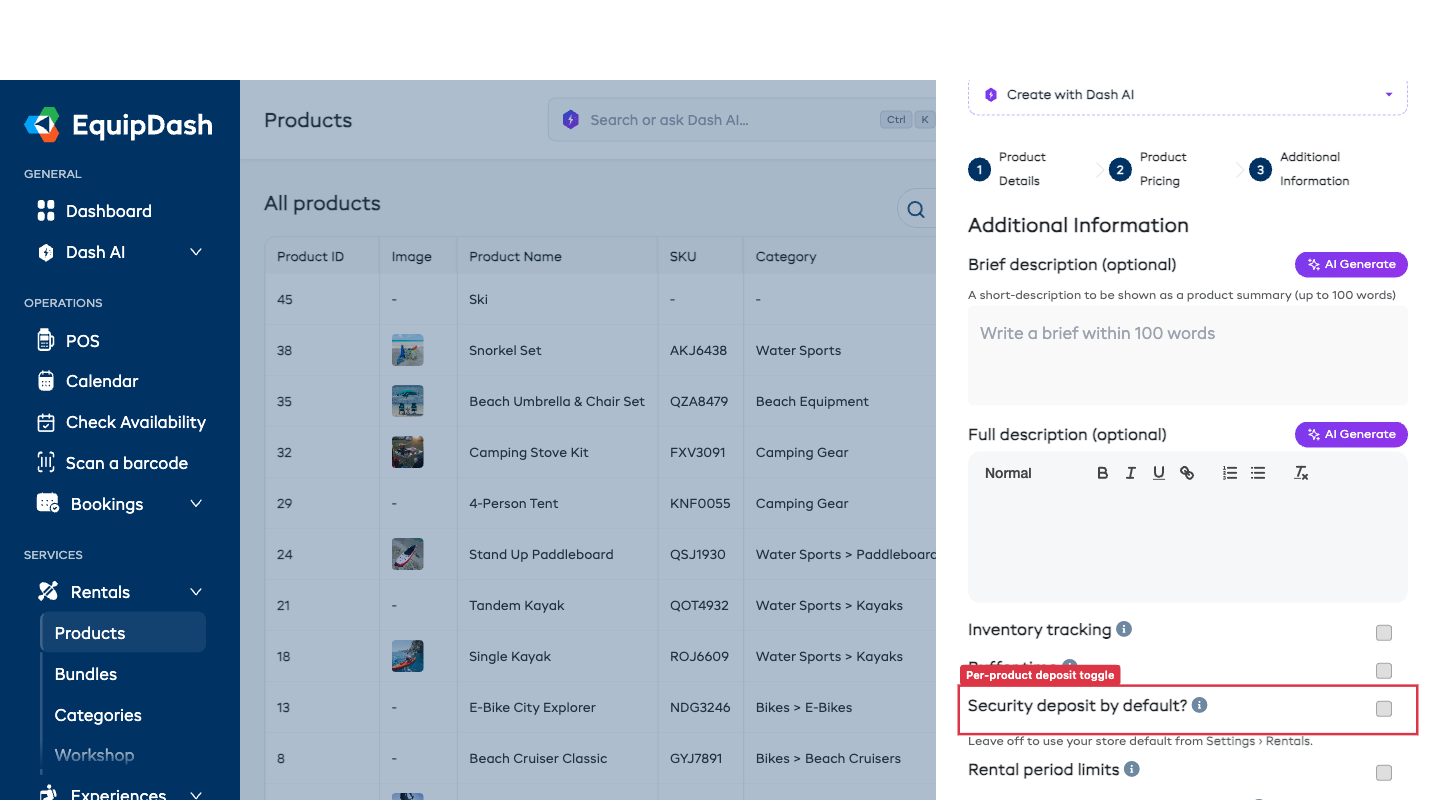Image resolution: width=1440 pixels, height=800 pixels.
Task: Click the magnifier search icon above table
Action: pyautogui.click(x=915, y=209)
